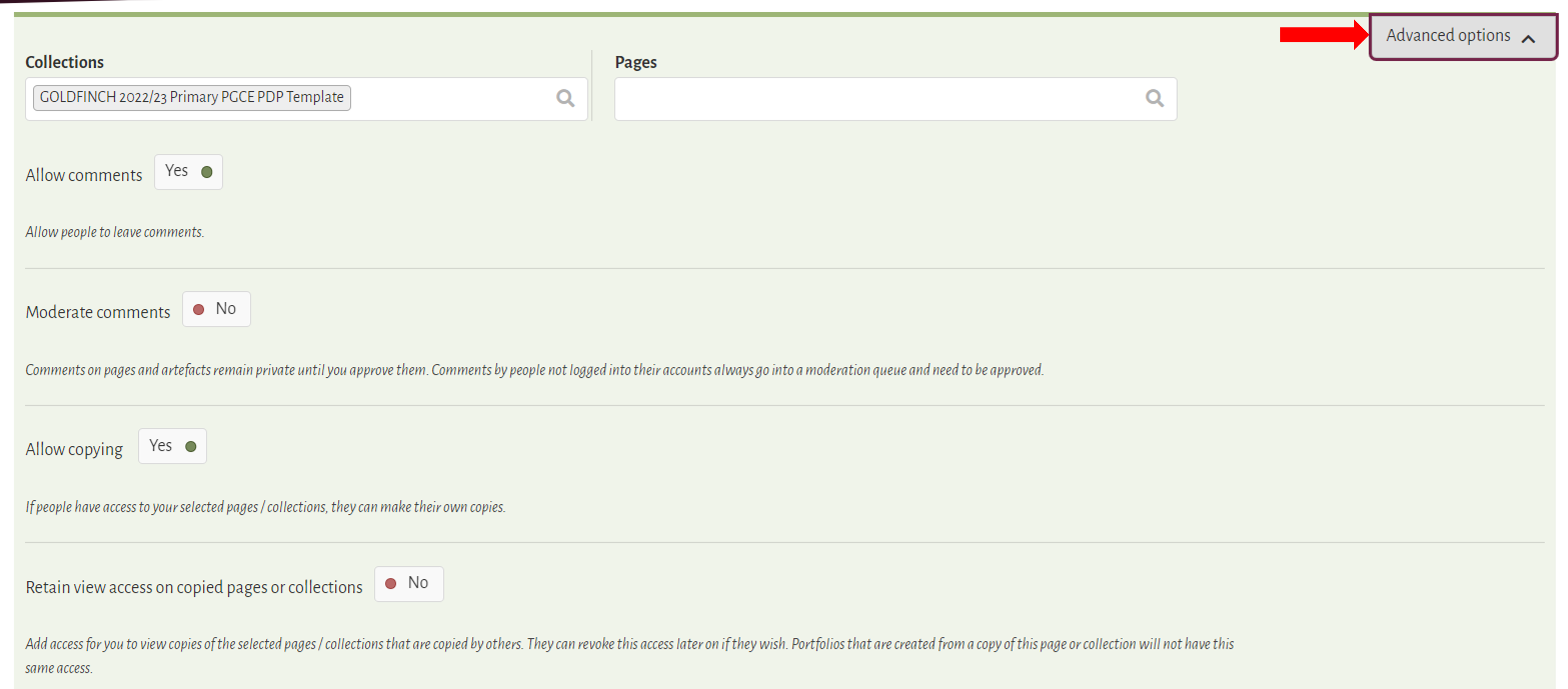Viewport: 1568px width, 689px height.
Task: Select the GOLDFINCH 2022/23 Primary PGCE tag
Action: (192, 97)
